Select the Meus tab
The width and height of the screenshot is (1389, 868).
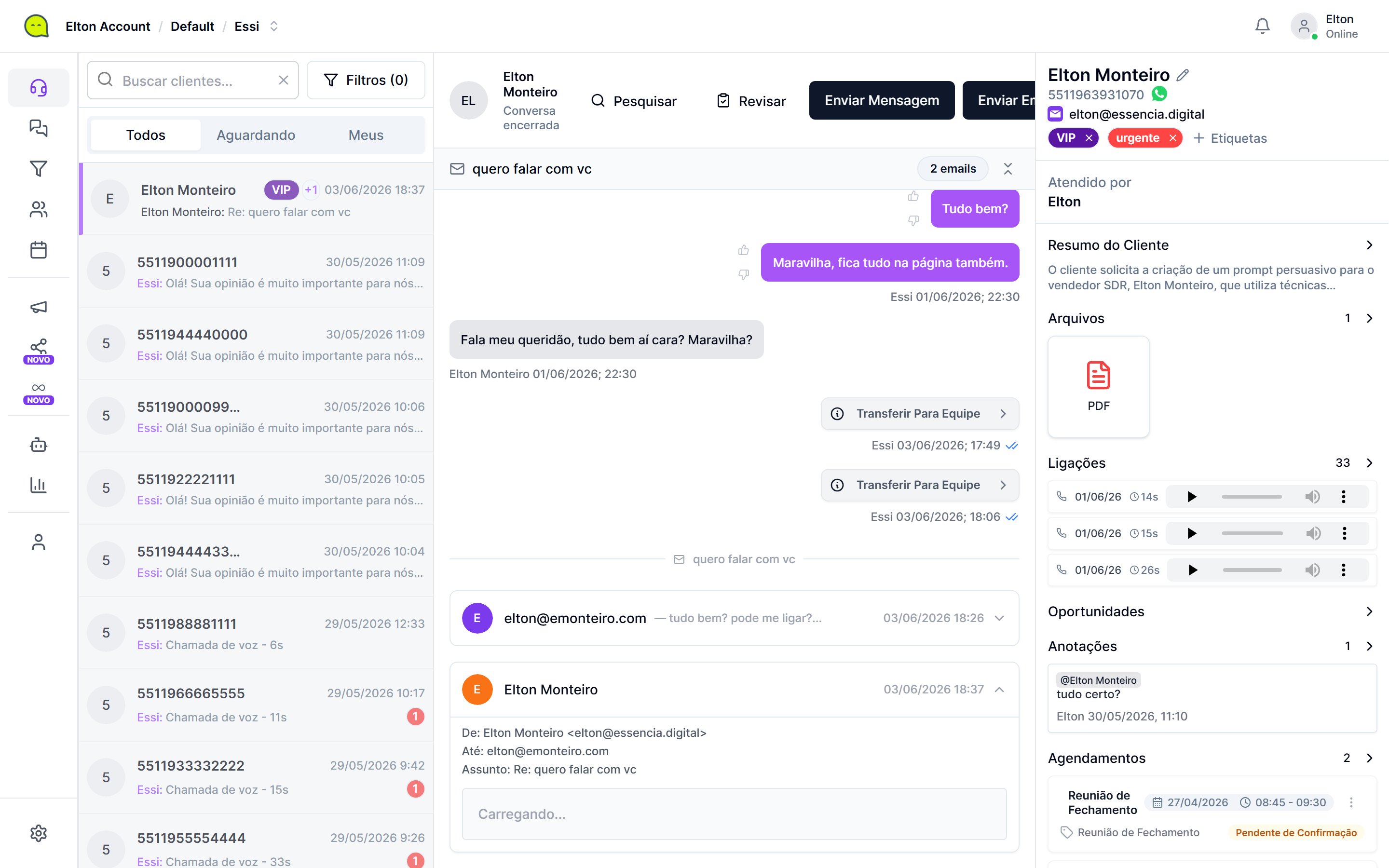tap(366, 135)
